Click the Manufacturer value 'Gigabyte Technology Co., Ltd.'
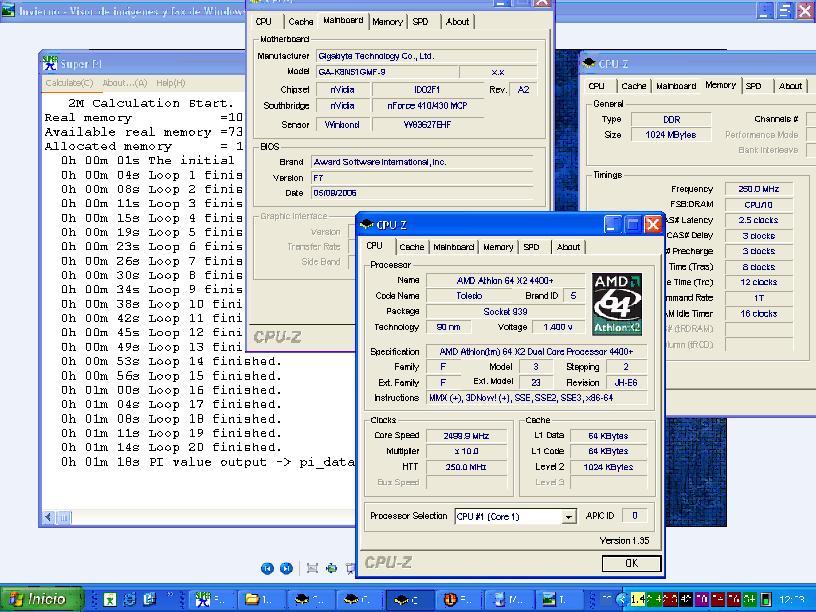816x612 pixels. pyautogui.click(x=426, y=56)
